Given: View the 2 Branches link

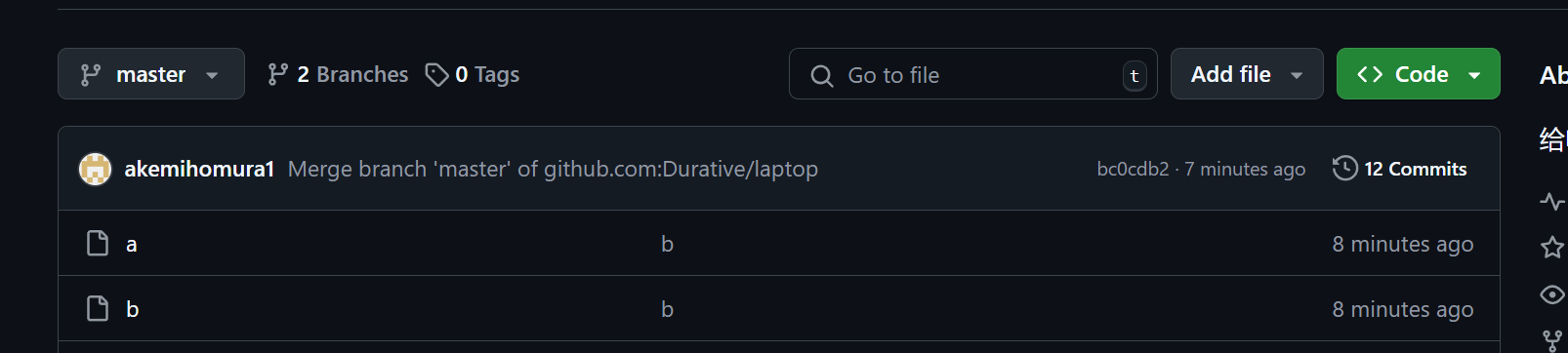Looking at the screenshot, I should pos(338,74).
